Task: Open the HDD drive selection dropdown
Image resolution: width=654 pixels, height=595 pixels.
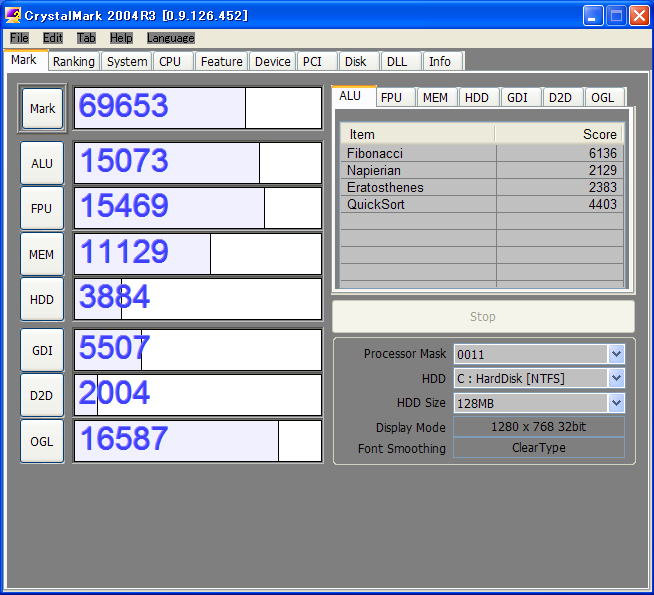Action: (x=616, y=378)
